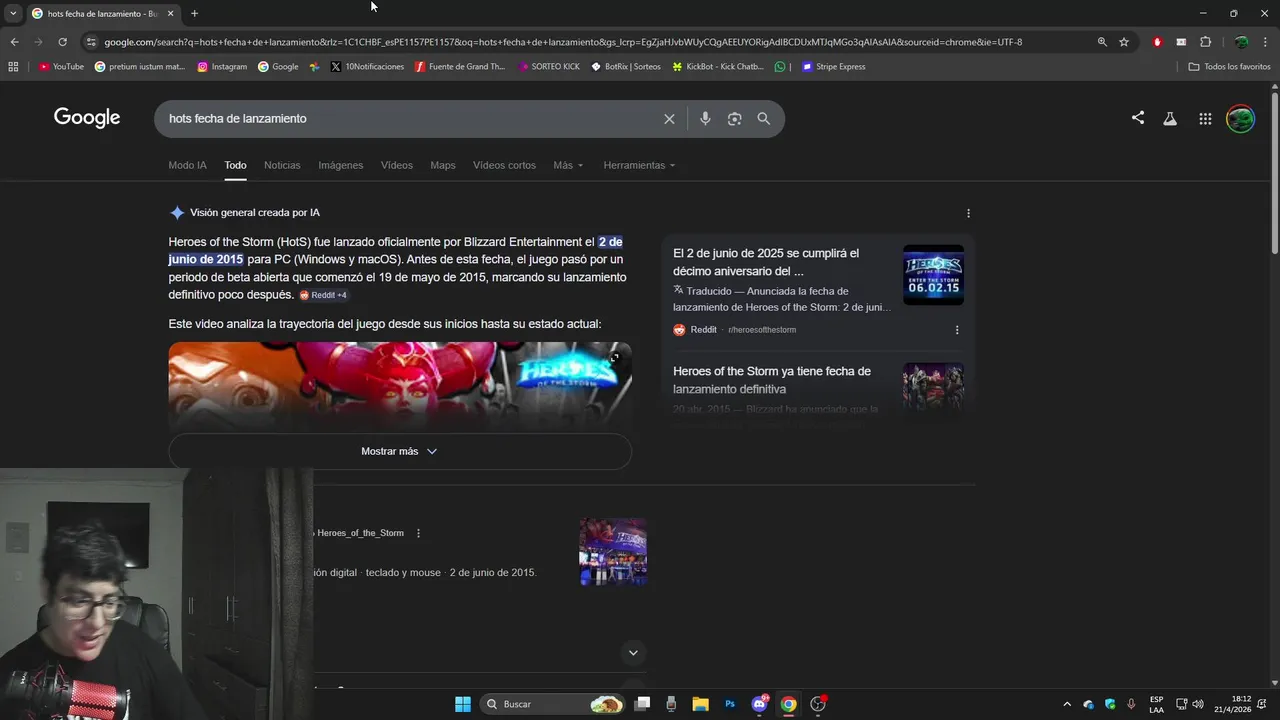
Task: Open the 'Todos los favoritos' folder
Action: coord(1229,67)
